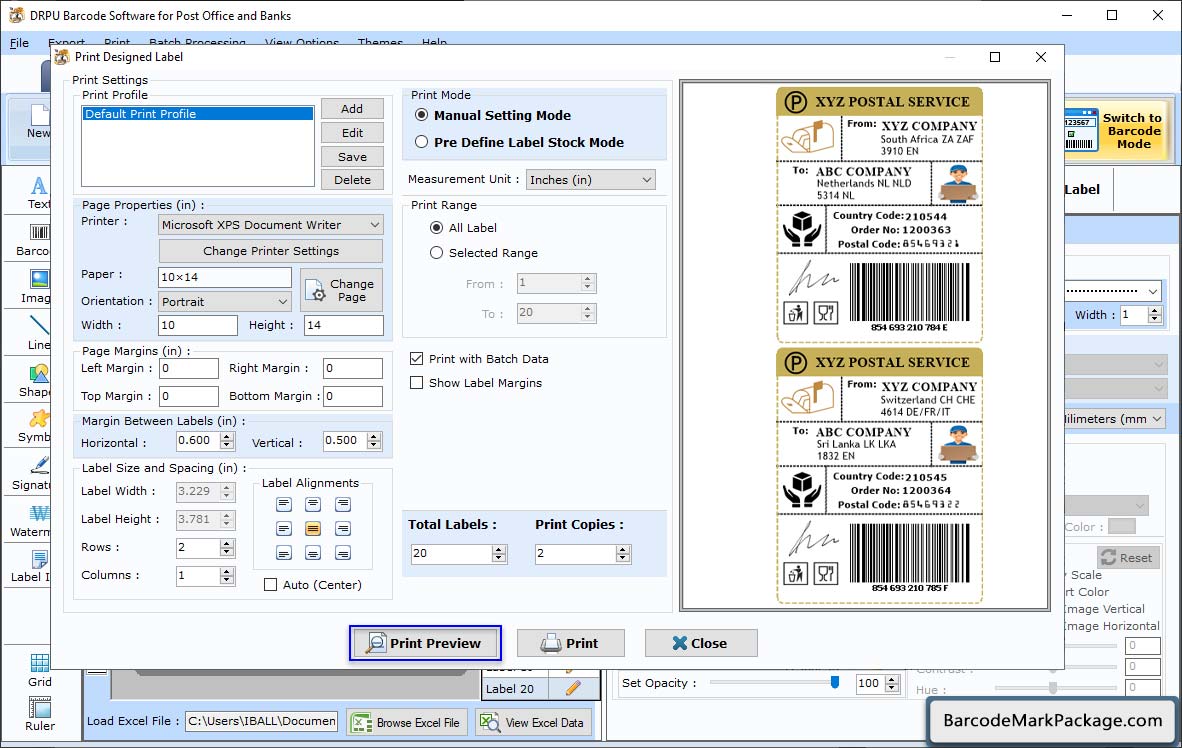
Task: Click the Top Margin input field
Action: (188, 396)
